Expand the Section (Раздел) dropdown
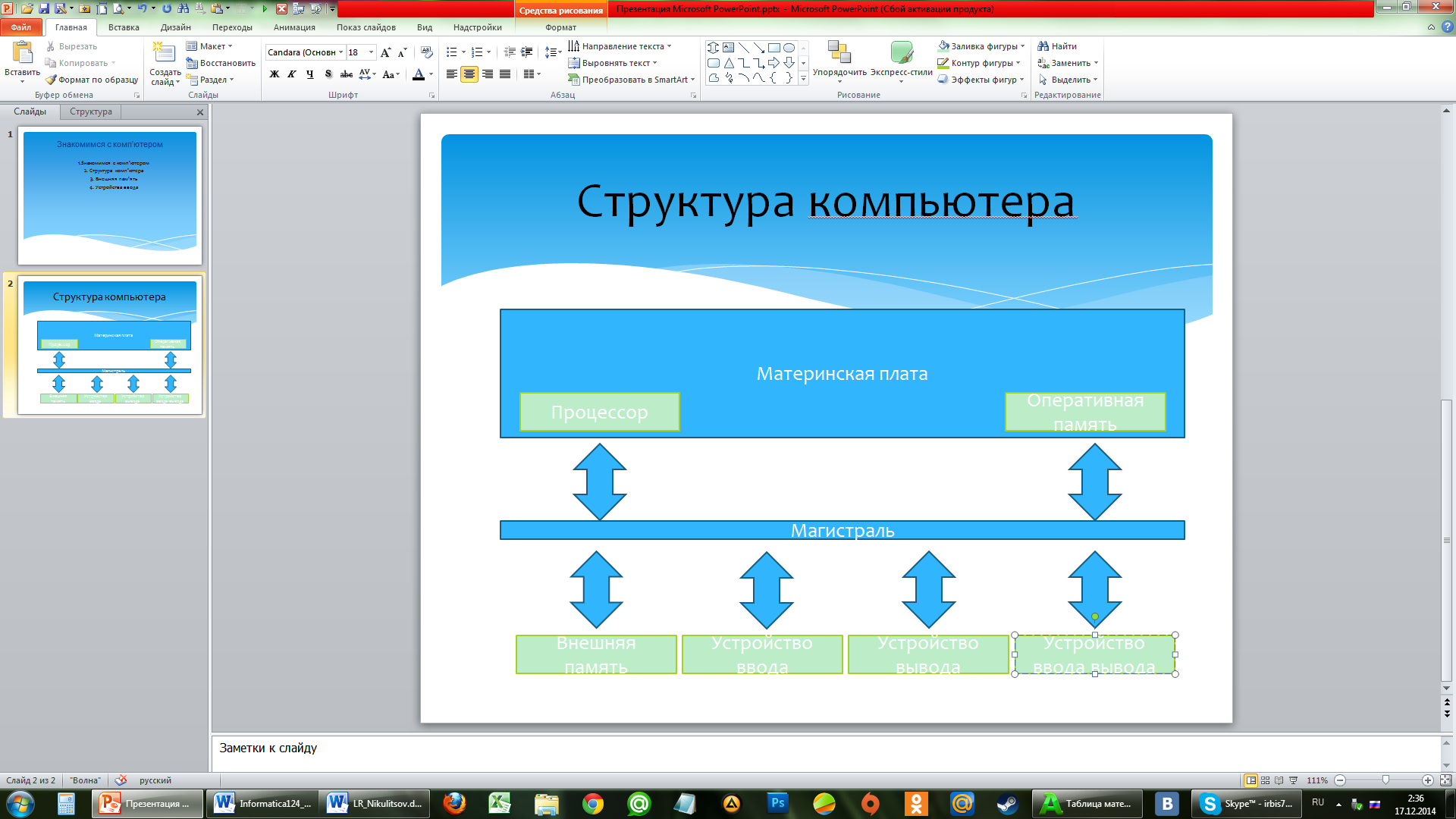 coord(210,80)
